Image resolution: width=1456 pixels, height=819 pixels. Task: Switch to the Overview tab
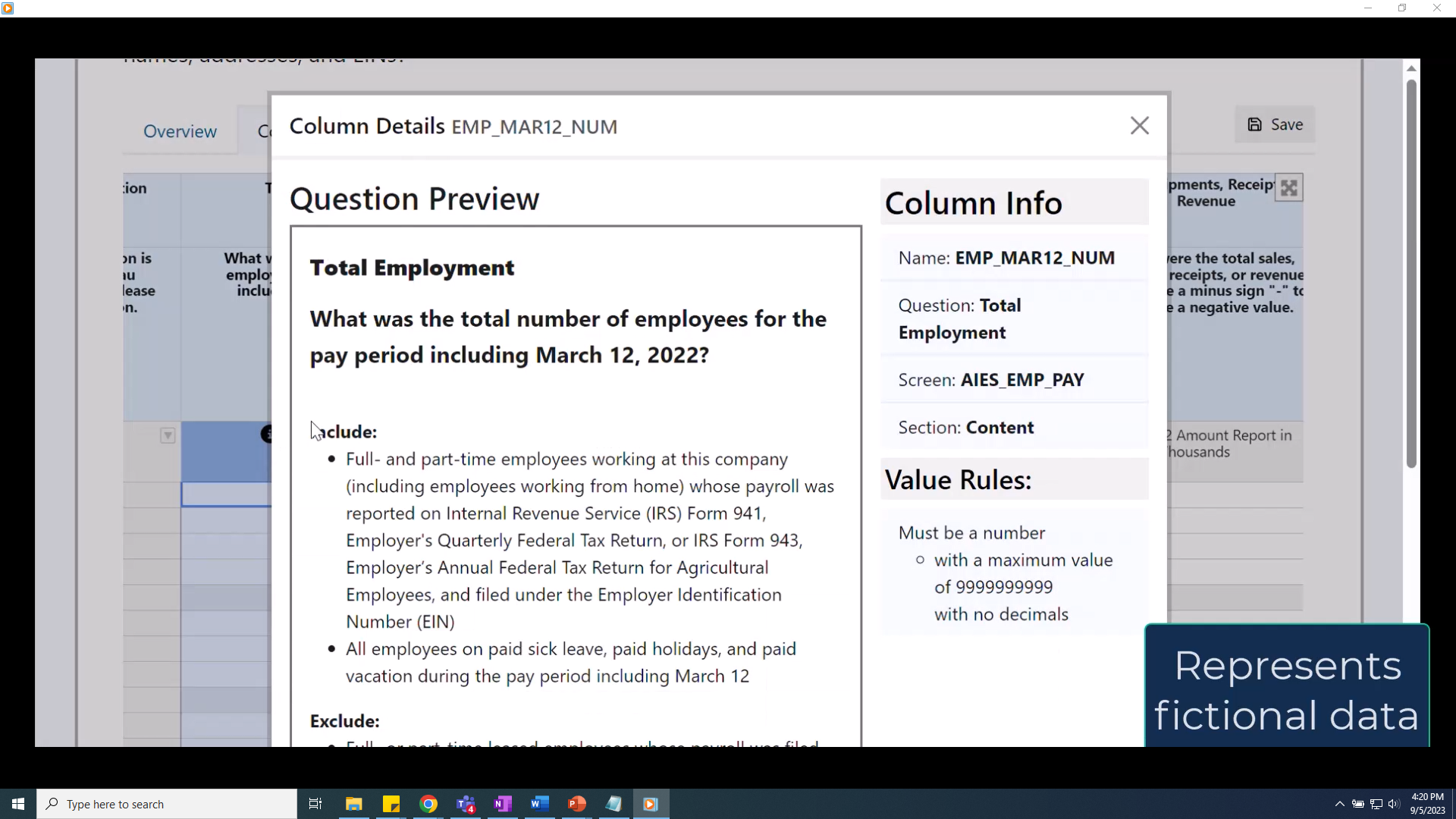coord(180,131)
